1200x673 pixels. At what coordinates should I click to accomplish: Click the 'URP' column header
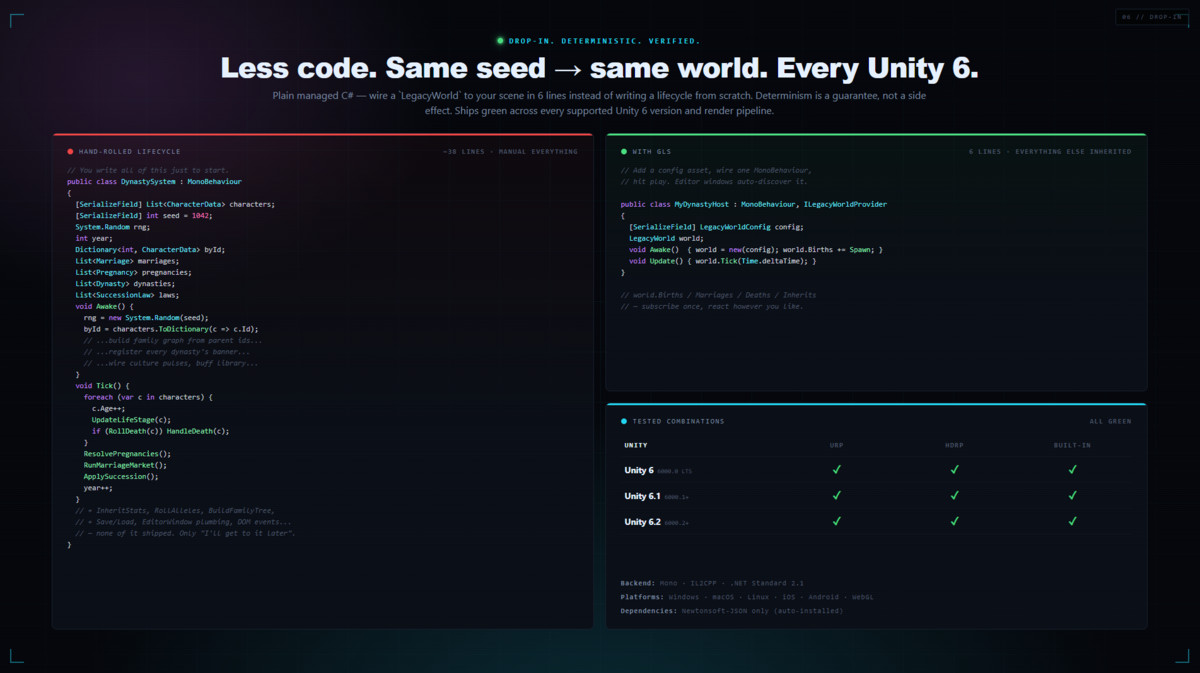(x=837, y=445)
